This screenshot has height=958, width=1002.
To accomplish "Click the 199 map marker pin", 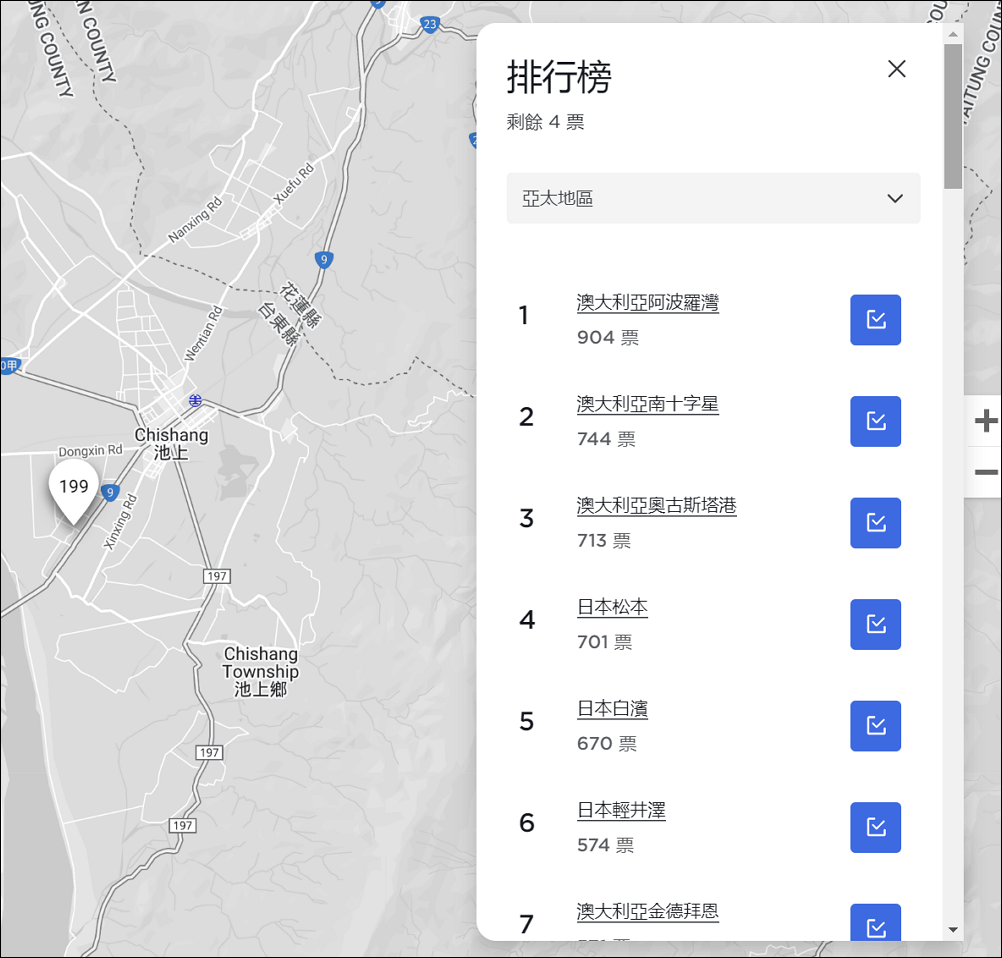I will (73, 491).
